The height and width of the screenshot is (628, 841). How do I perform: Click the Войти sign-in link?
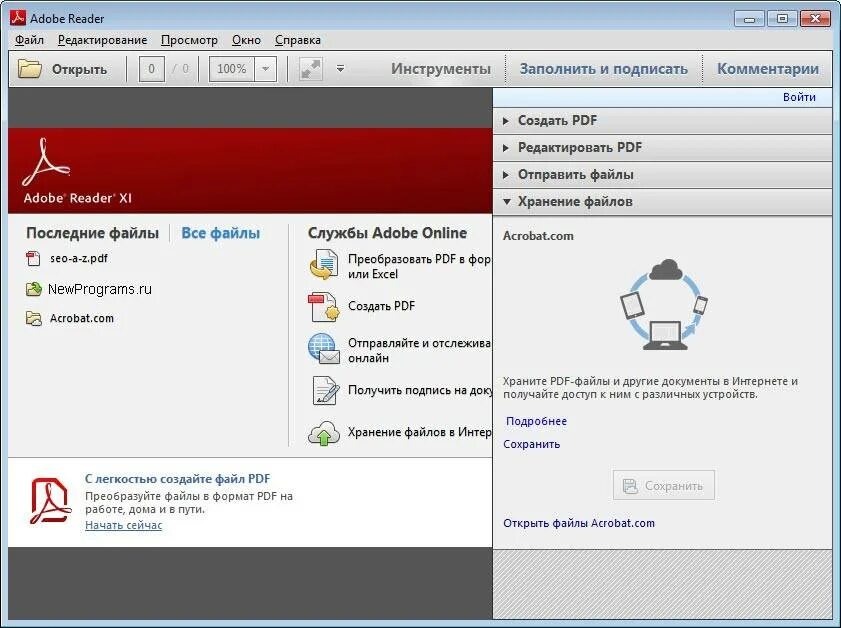click(x=799, y=97)
